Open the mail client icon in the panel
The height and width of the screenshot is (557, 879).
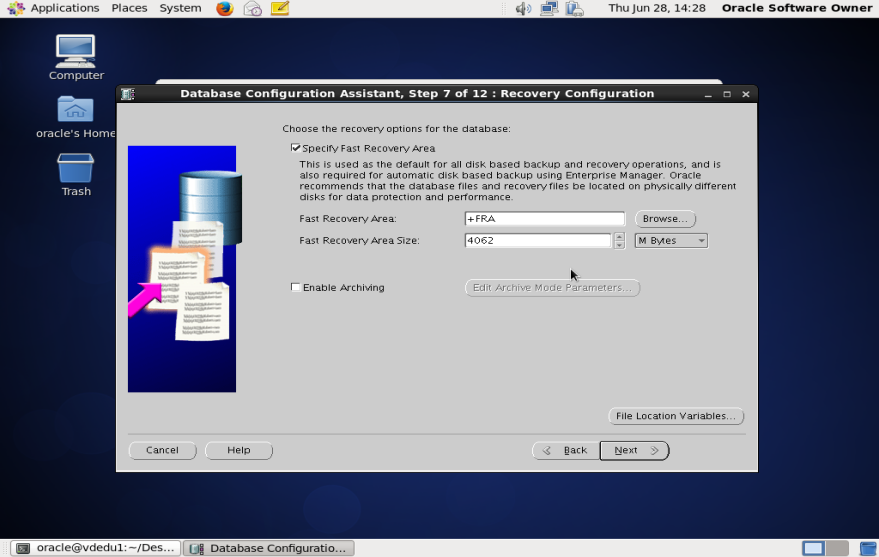point(252,8)
